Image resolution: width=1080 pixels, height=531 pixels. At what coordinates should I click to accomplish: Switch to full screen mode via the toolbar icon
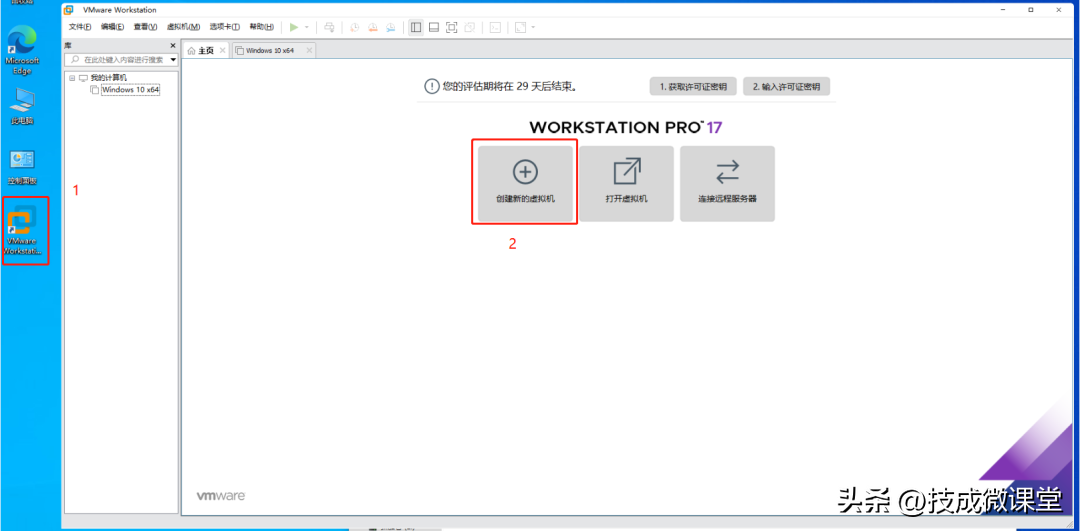[452, 28]
